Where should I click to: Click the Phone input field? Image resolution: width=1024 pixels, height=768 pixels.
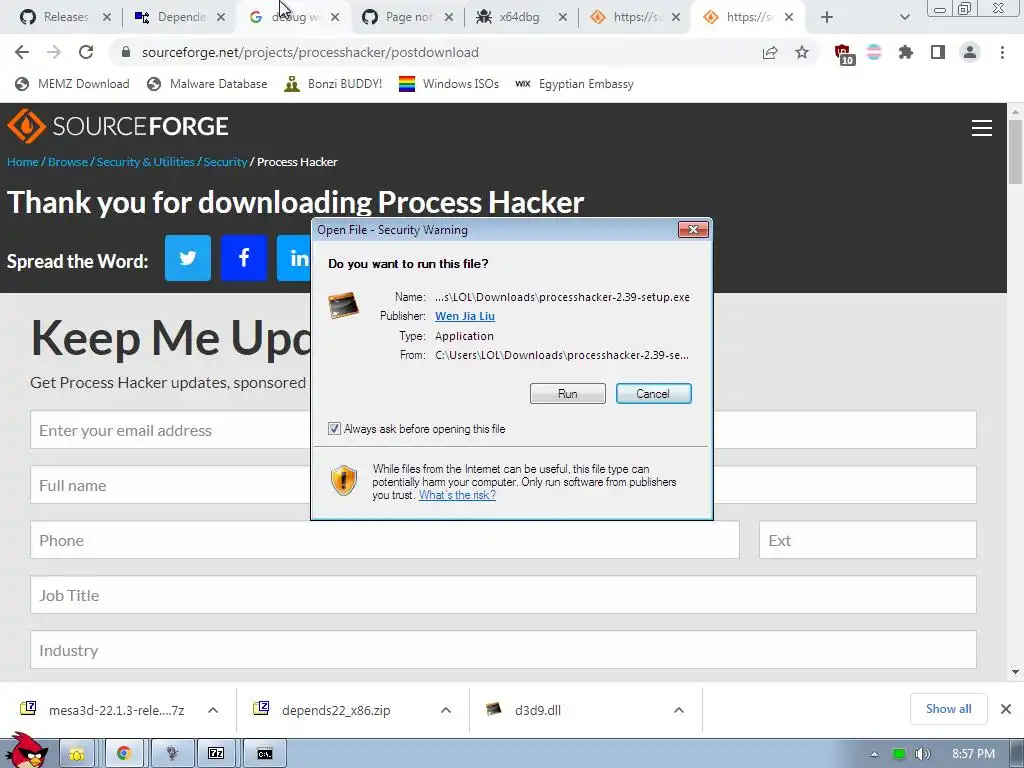point(385,539)
